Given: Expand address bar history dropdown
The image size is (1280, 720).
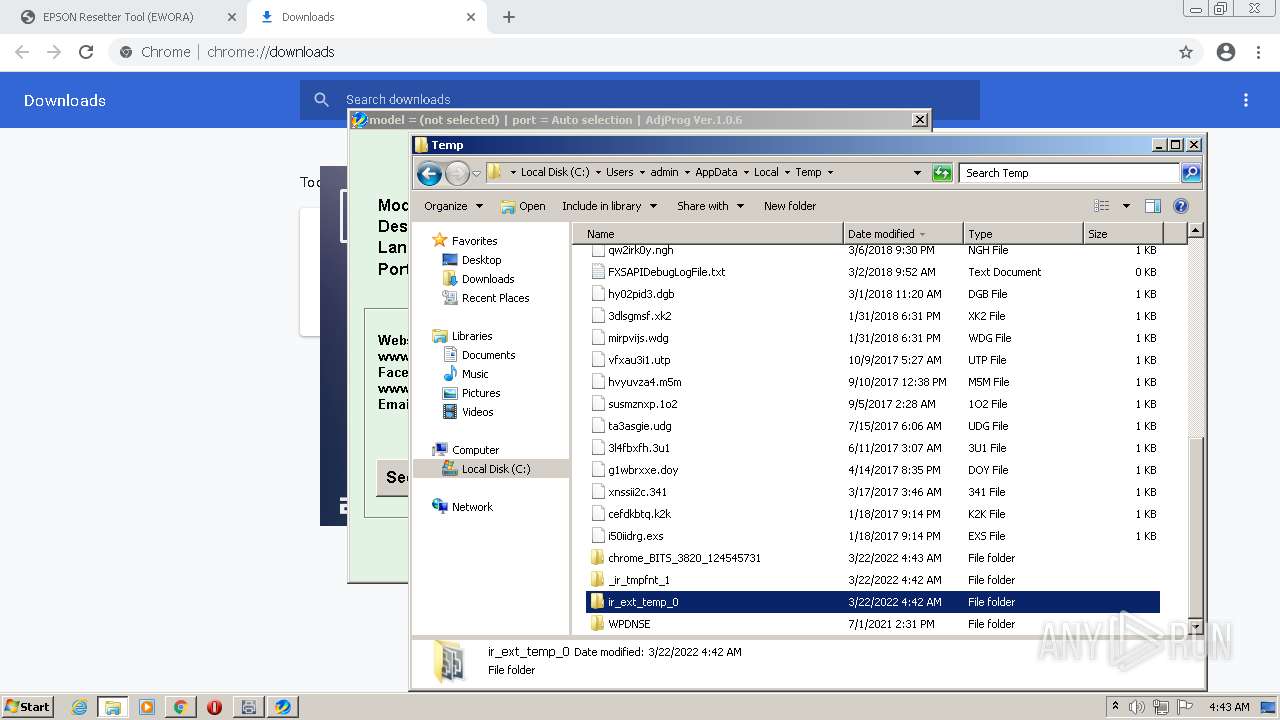Looking at the screenshot, I should (917, 173).
